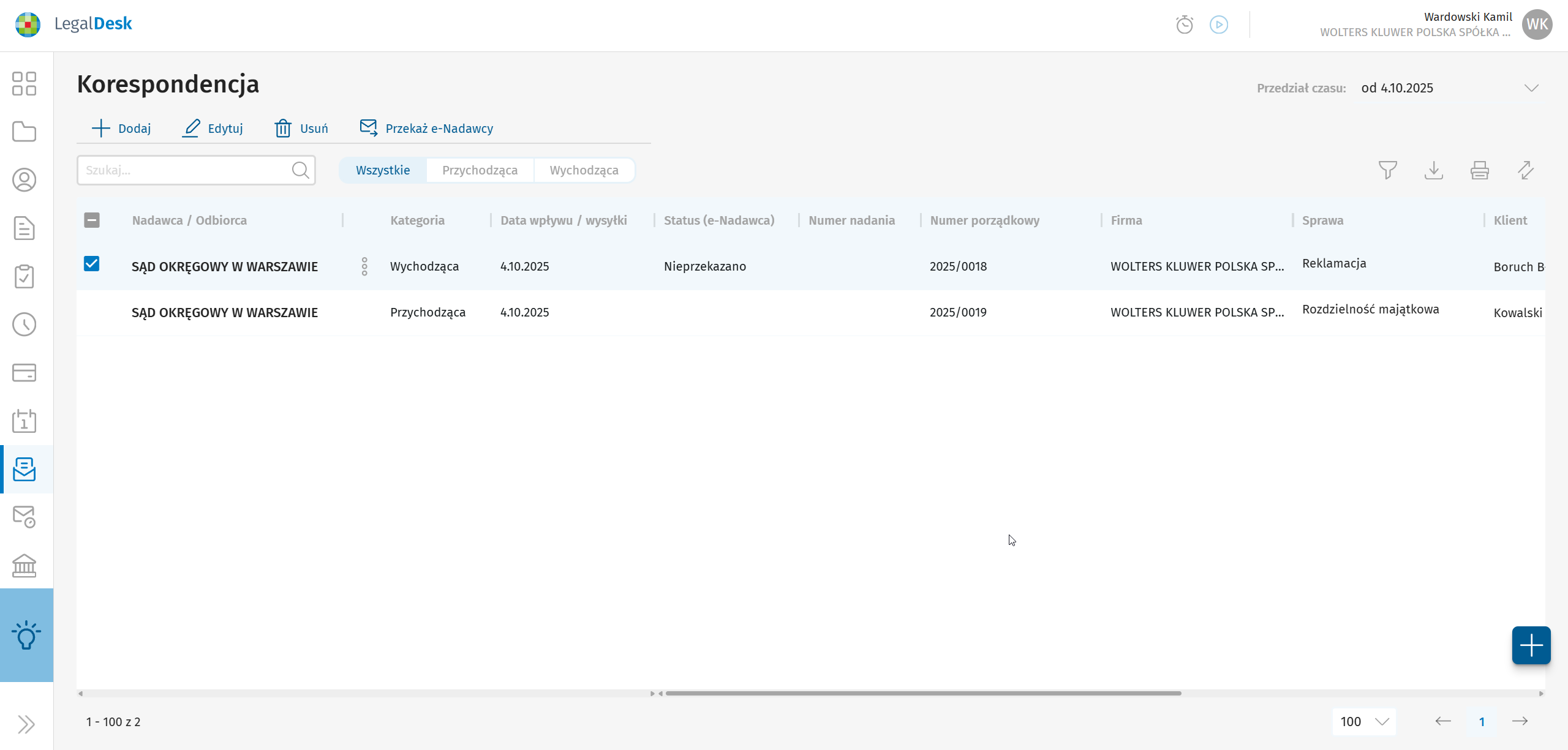The height and width of the screenshot is (750, 1568).
Task: Open the lightbulb tips sidebar icon
Action: coord(26,635)
